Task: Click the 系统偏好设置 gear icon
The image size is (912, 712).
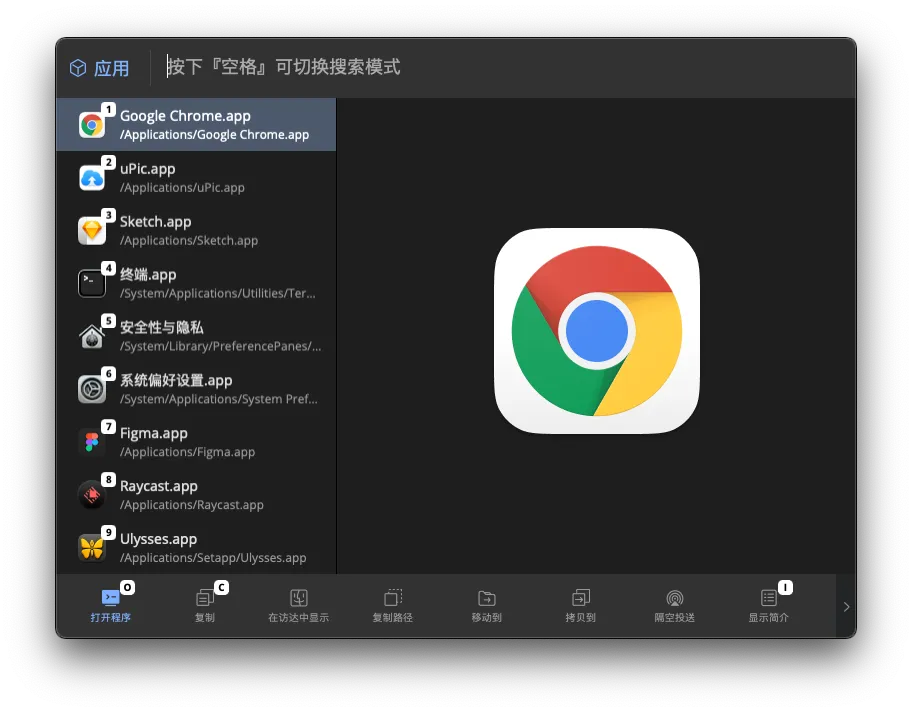Action: (92, 389)
